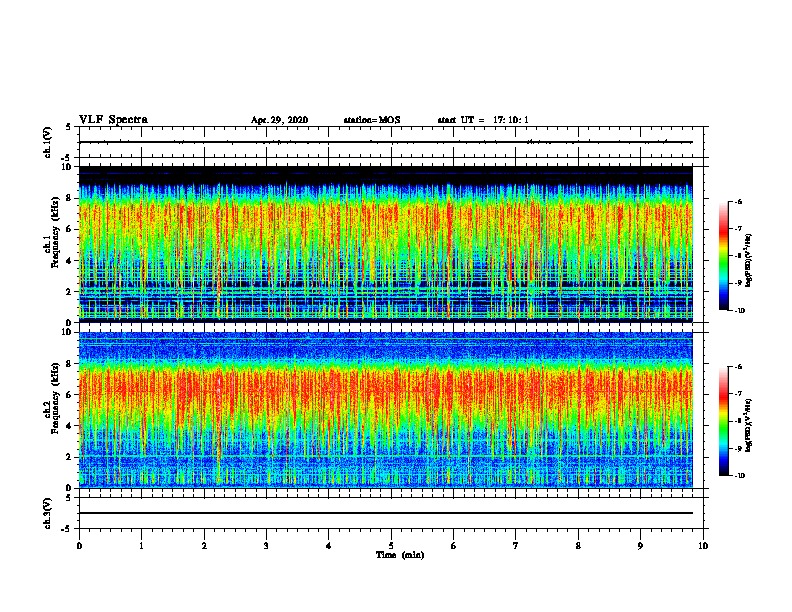Viewport: 792px width, 612px height.
Task: Click time axis tick label "3"
Action: tap(266, 546)
